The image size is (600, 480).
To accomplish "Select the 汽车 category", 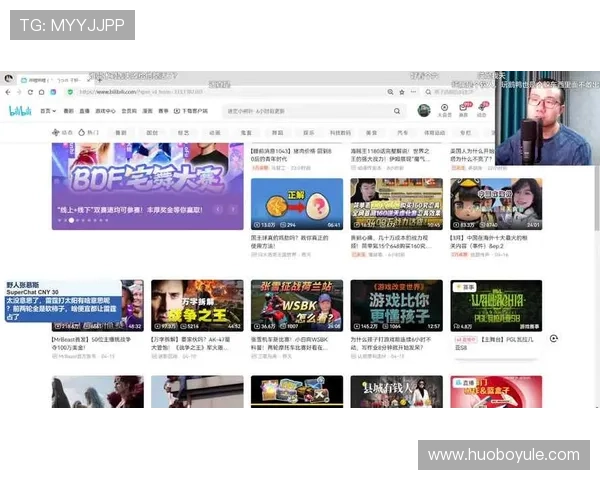I will pyautogui.click(x=403, y=133).
